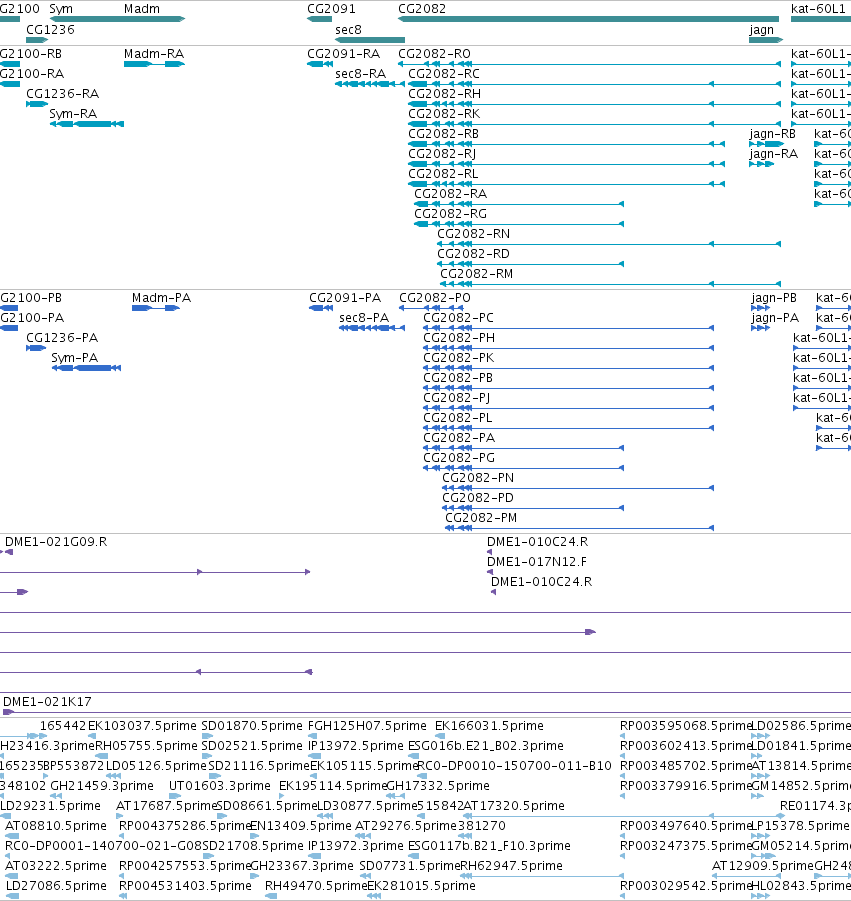Open EST EK166031.5prime
Image resolution: width=851 pixels, height=901 pixels.
tap(489, 726)
